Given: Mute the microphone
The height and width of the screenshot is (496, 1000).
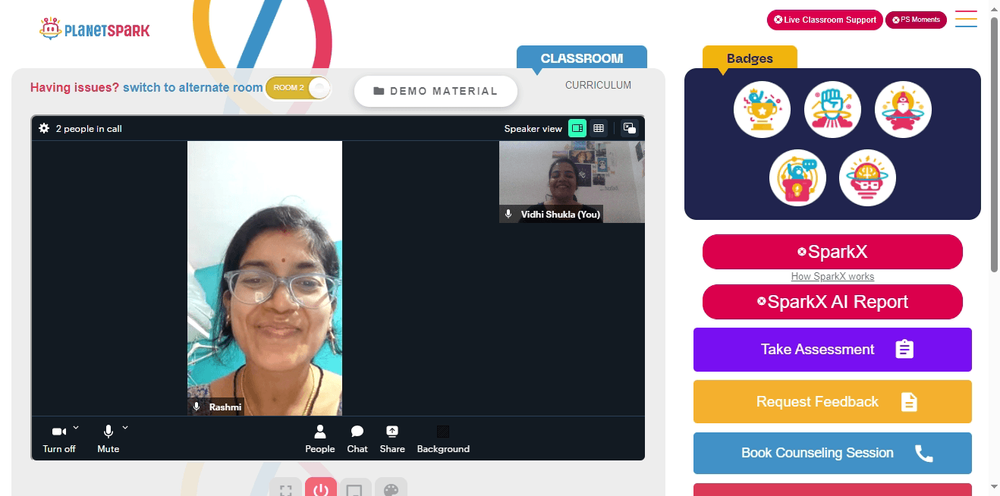Looking at the screenshot, I should (108, 439).
